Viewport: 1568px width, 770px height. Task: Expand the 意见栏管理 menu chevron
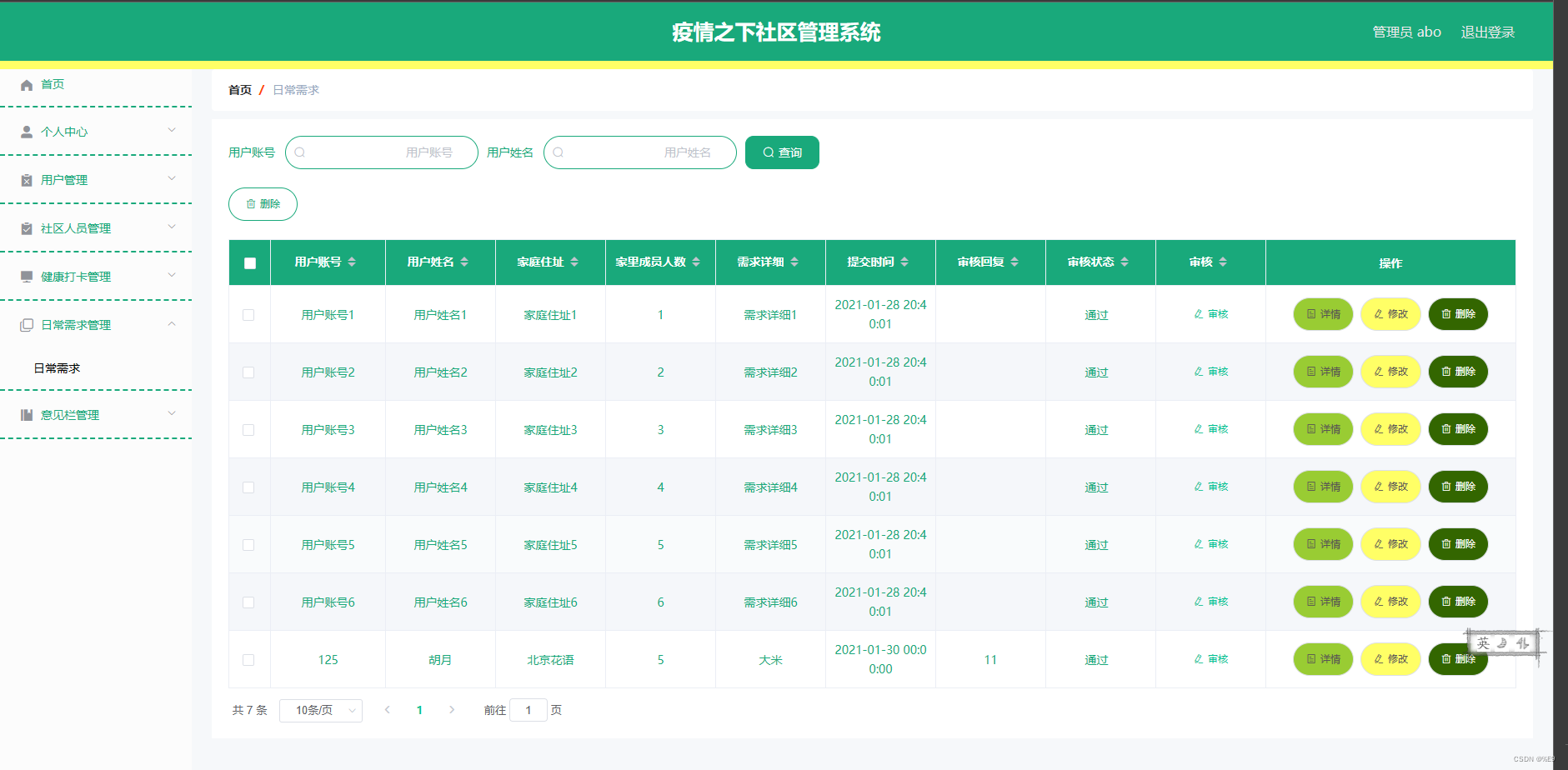click(x=172, y=413)
